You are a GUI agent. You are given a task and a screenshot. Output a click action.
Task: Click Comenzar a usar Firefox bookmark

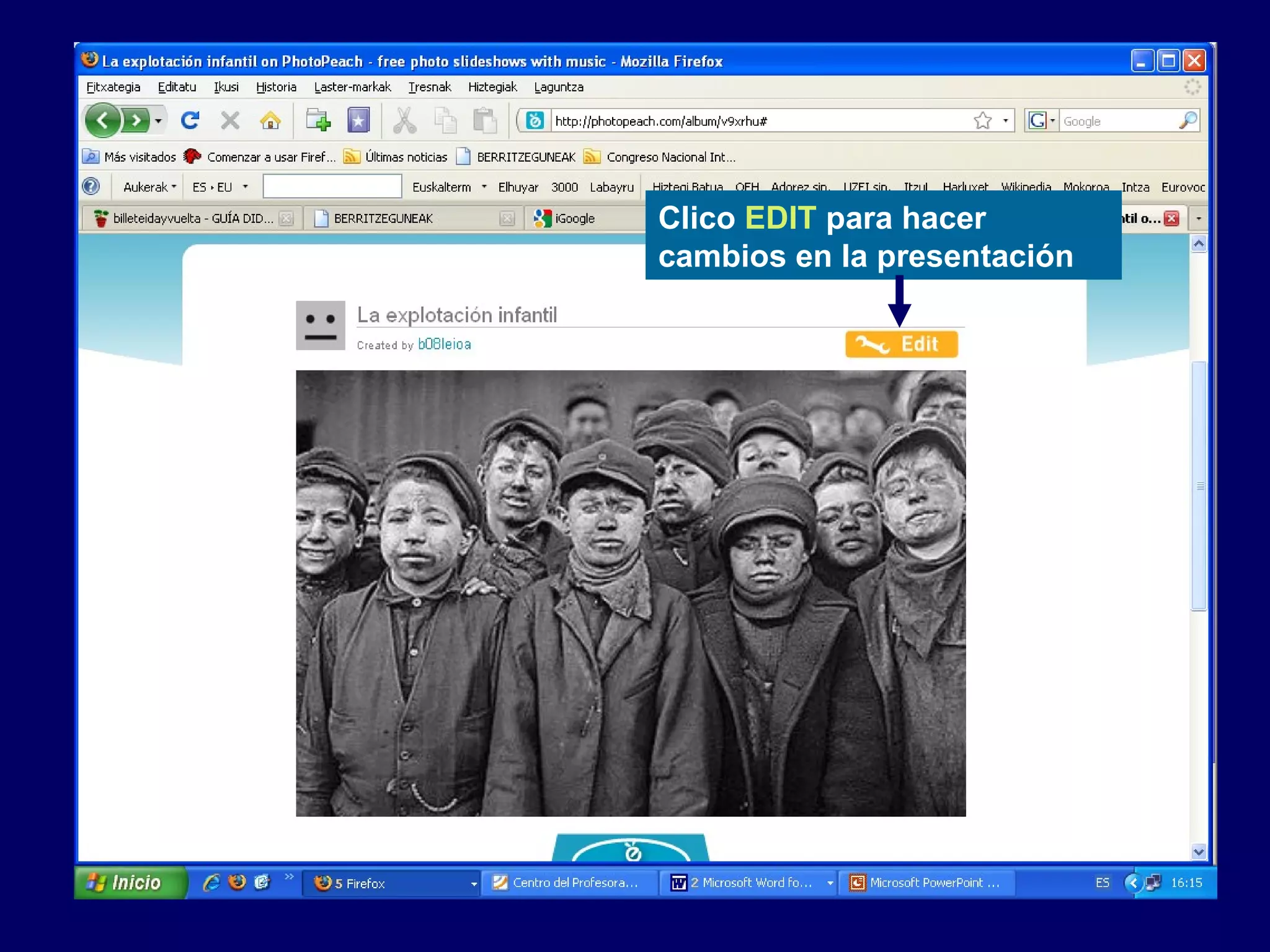(x=260, y=157)
